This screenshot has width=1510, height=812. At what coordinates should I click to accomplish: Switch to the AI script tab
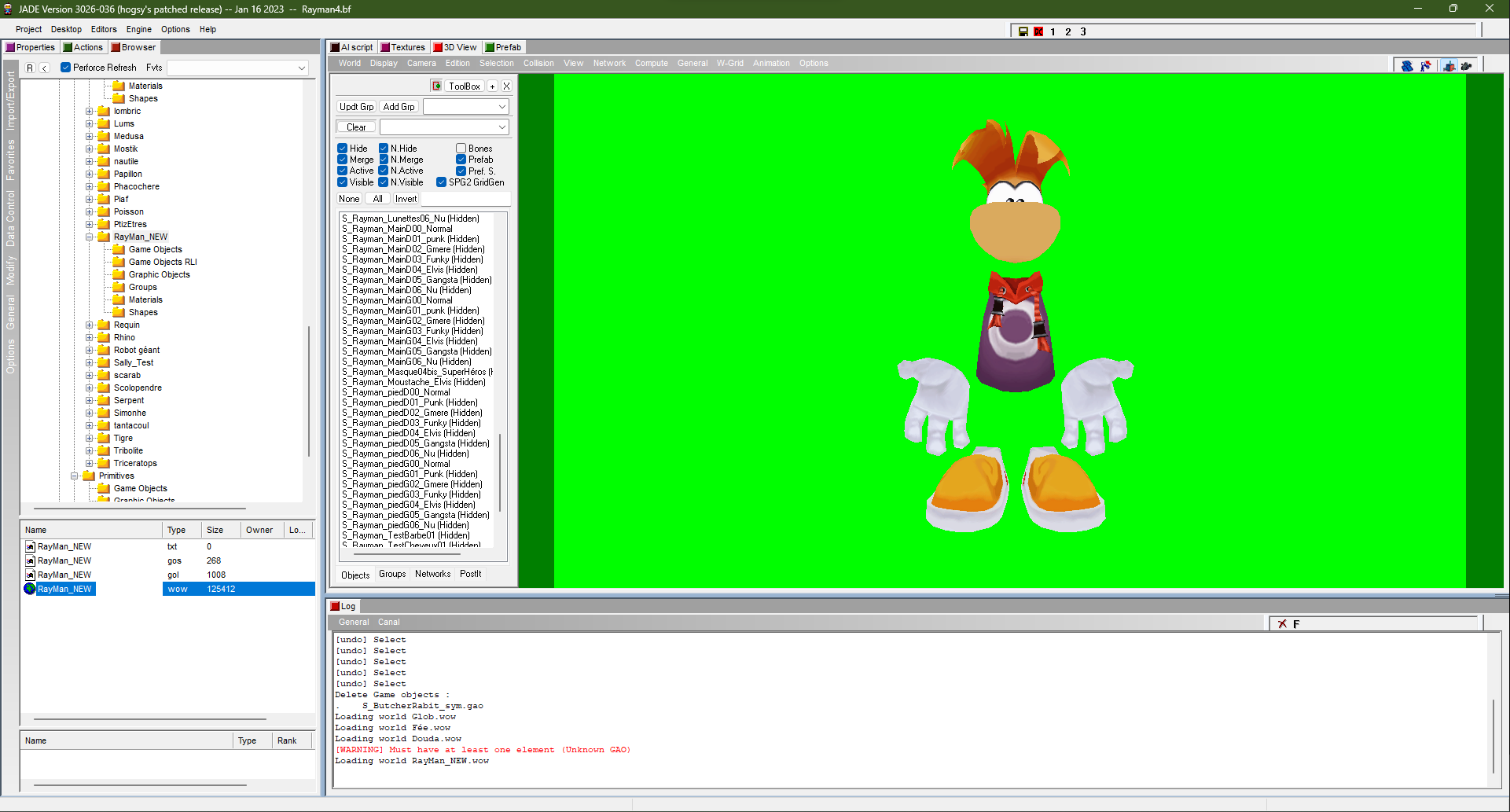(x=352, y=47)
